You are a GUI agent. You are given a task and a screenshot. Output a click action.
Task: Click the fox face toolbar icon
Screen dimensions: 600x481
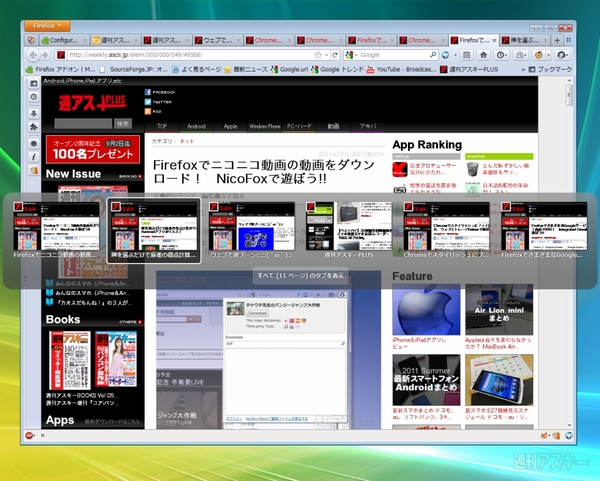click(538, 55)
